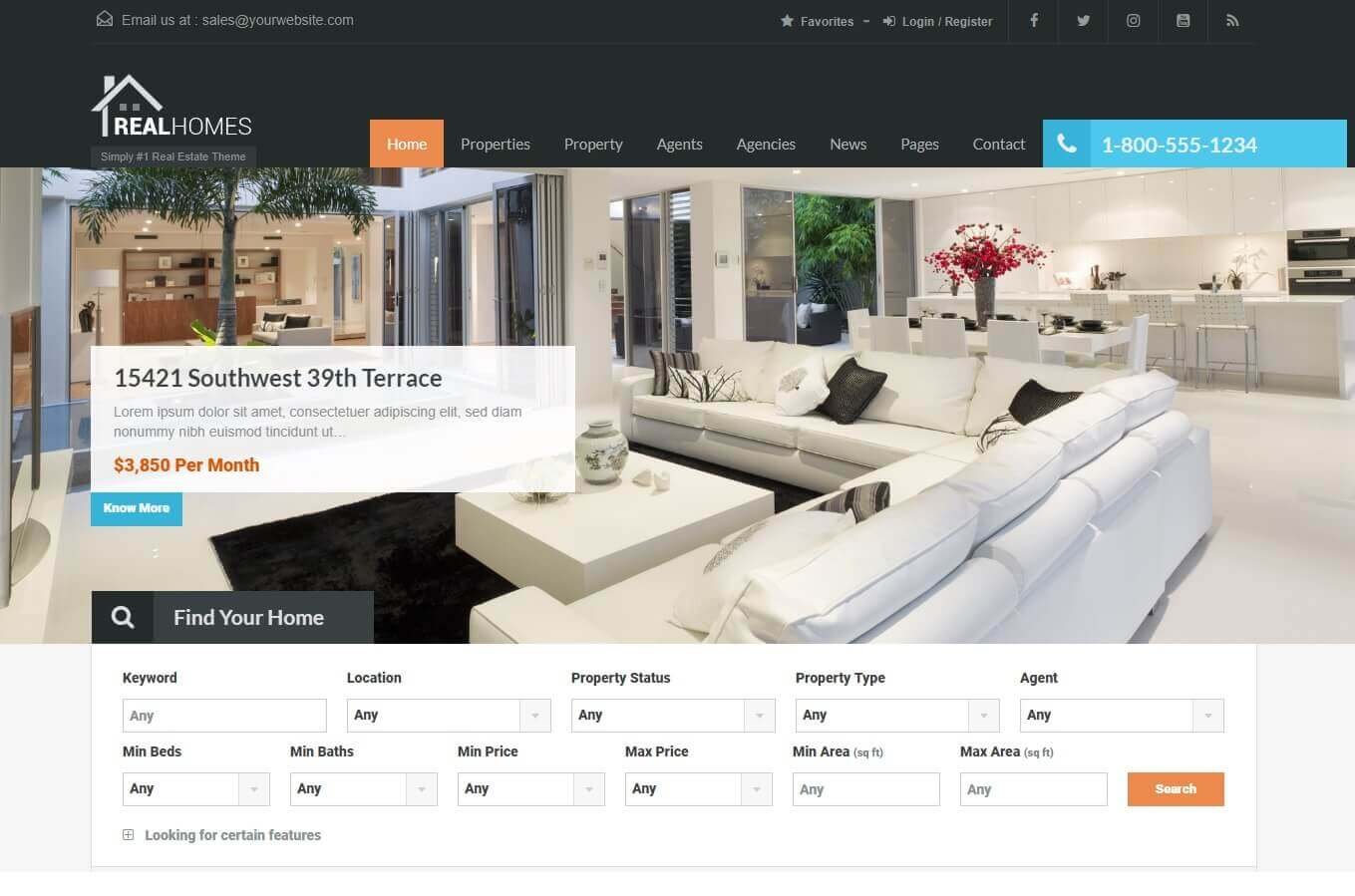This screenshot has height=896, width=1355.
Task: Open the Agent dropdown
Action: (1122, 716)
